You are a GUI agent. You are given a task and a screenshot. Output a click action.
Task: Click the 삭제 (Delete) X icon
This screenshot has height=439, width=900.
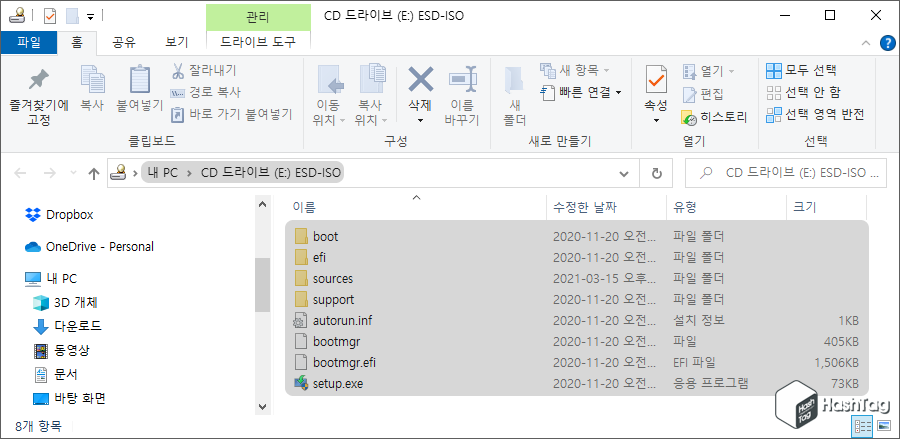[x=420, y=79]
